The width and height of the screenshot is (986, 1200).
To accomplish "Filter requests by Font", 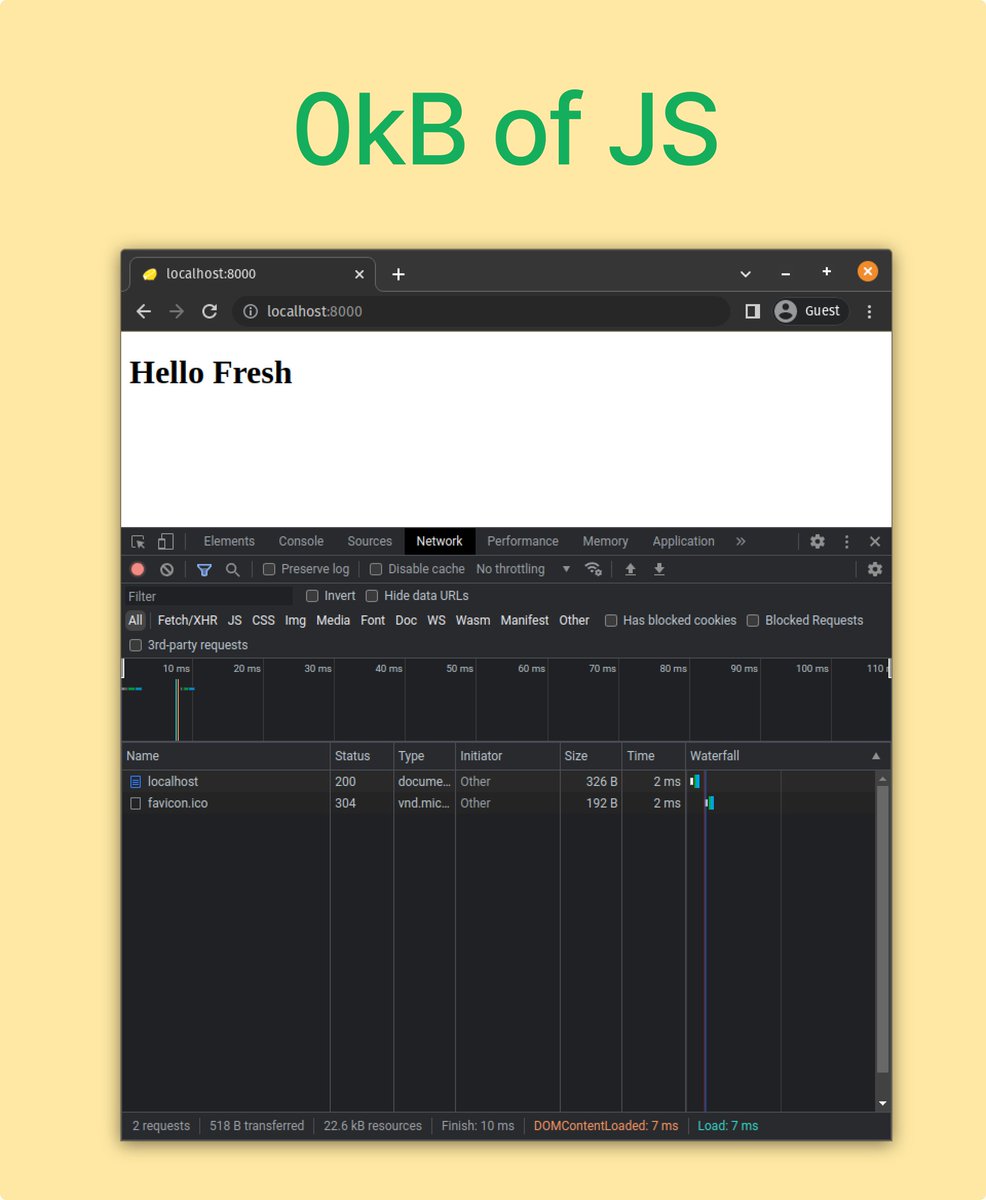I will [373, 620].
